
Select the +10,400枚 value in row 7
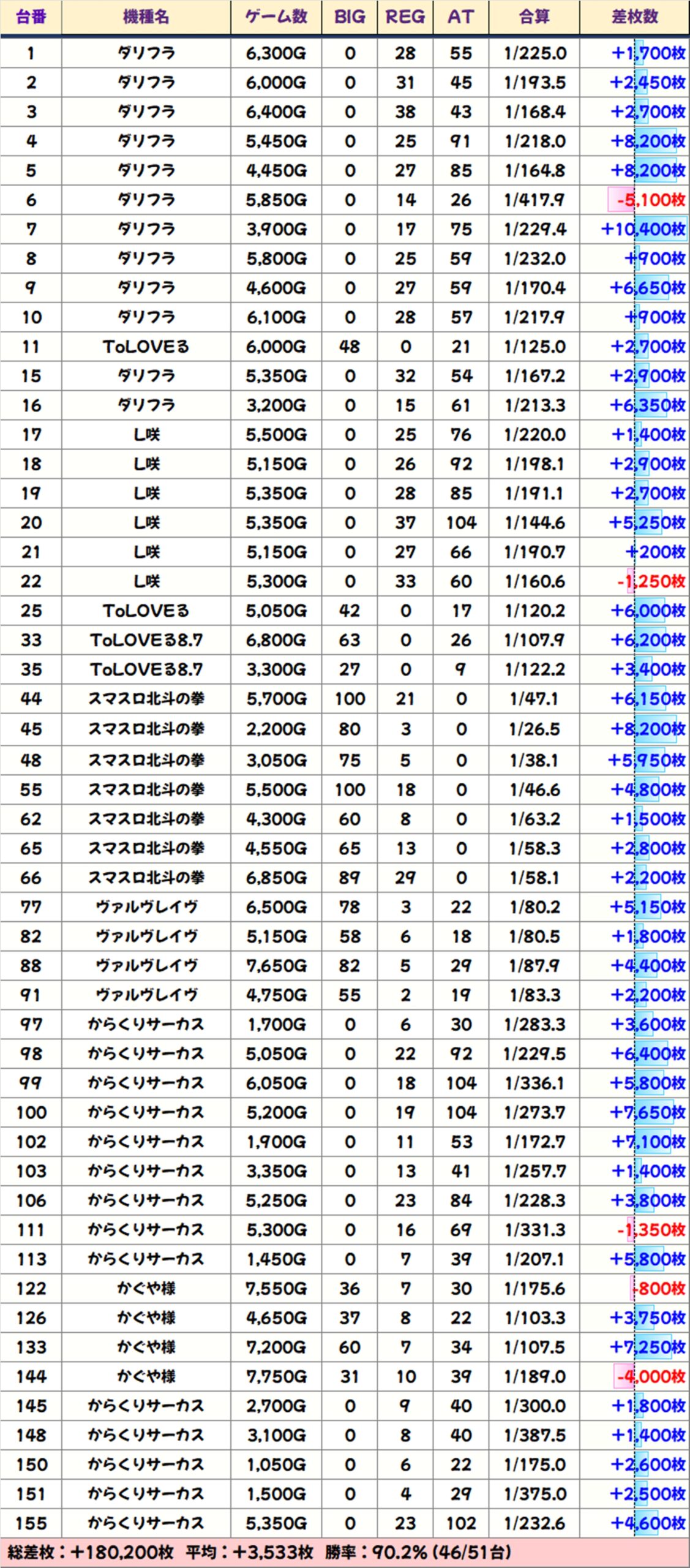(x=643, y=229)
